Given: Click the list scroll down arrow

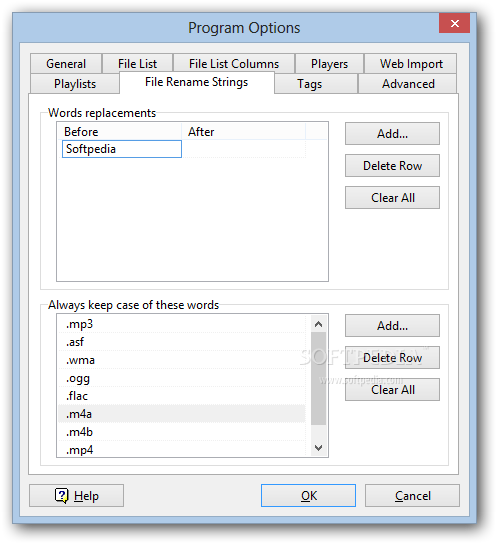Looking at the screenshot, I should (x=318, y=448).
